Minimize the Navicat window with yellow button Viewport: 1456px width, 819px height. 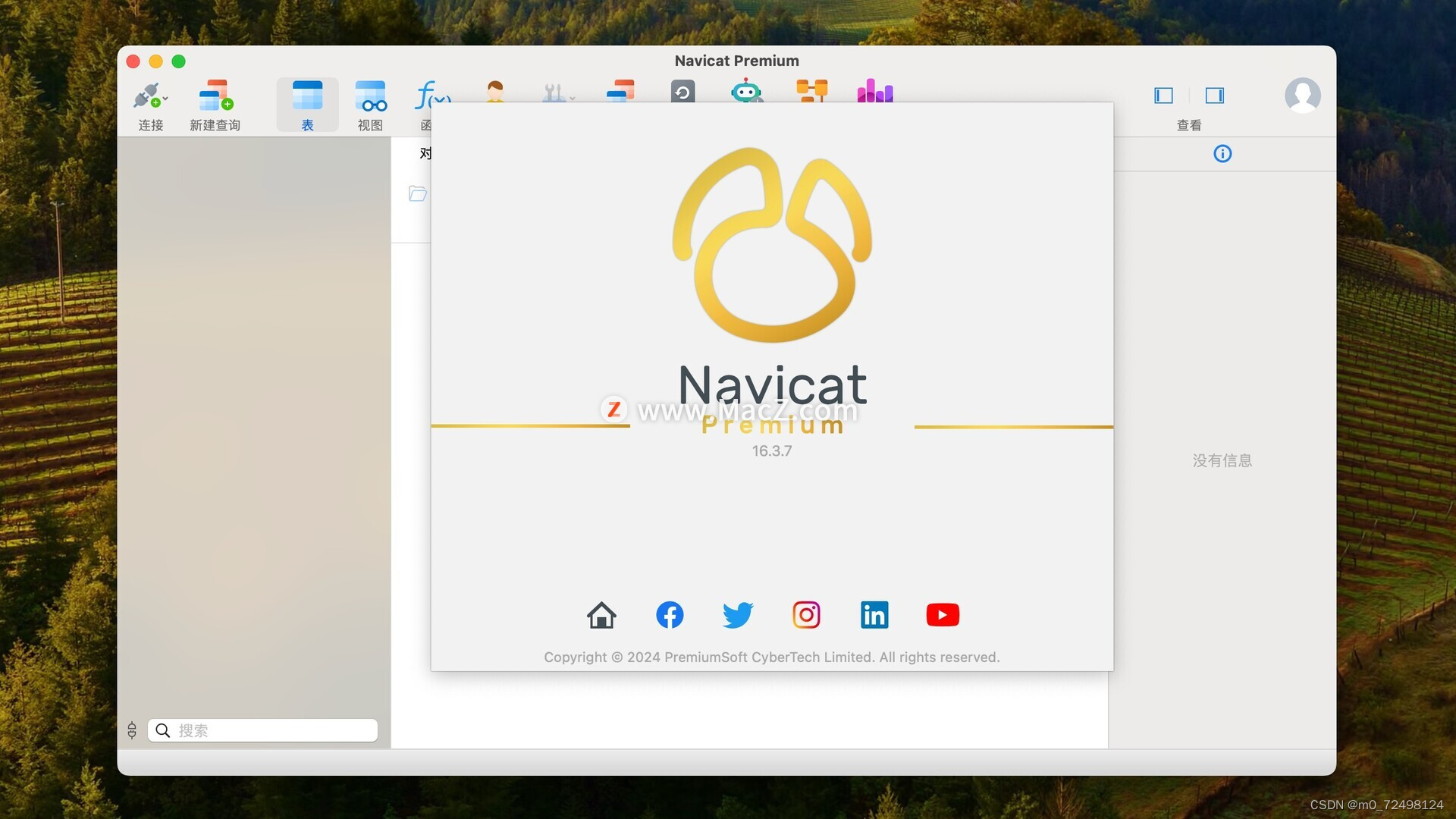click(x=156, y=61)
